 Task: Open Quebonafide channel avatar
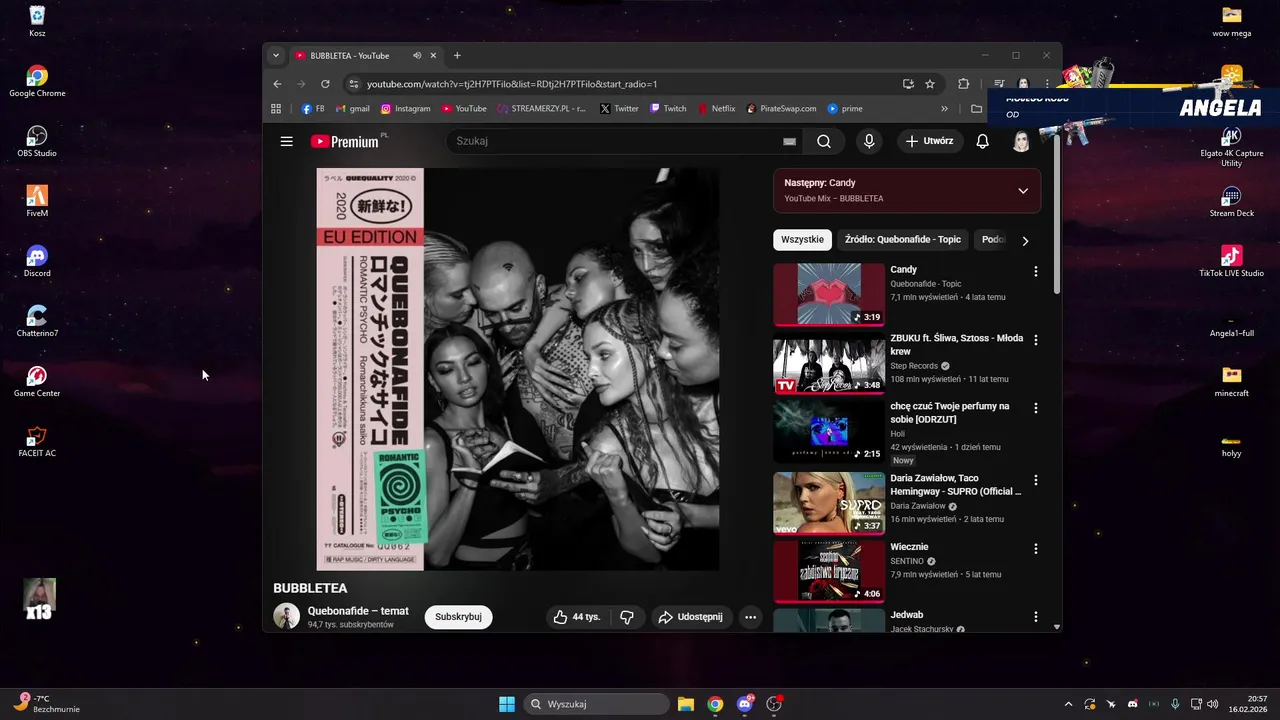pos(287,616)
